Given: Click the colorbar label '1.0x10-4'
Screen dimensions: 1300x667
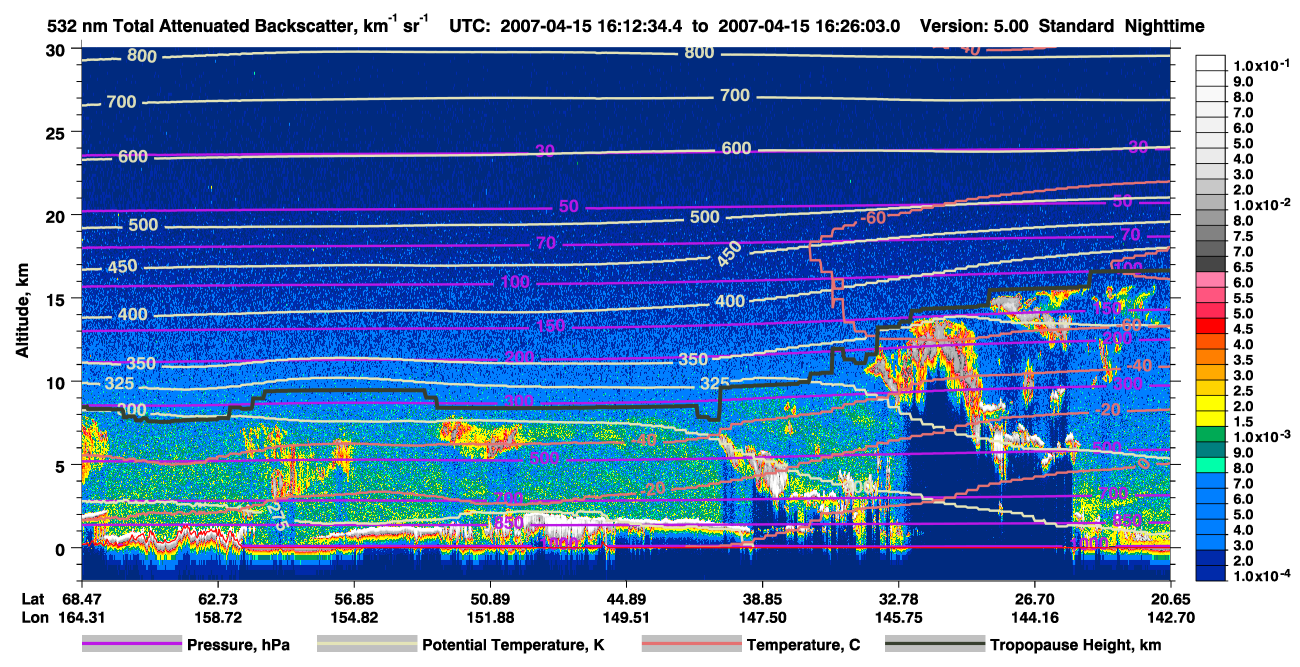Looking at the screenshot, I should (1263, 578).
